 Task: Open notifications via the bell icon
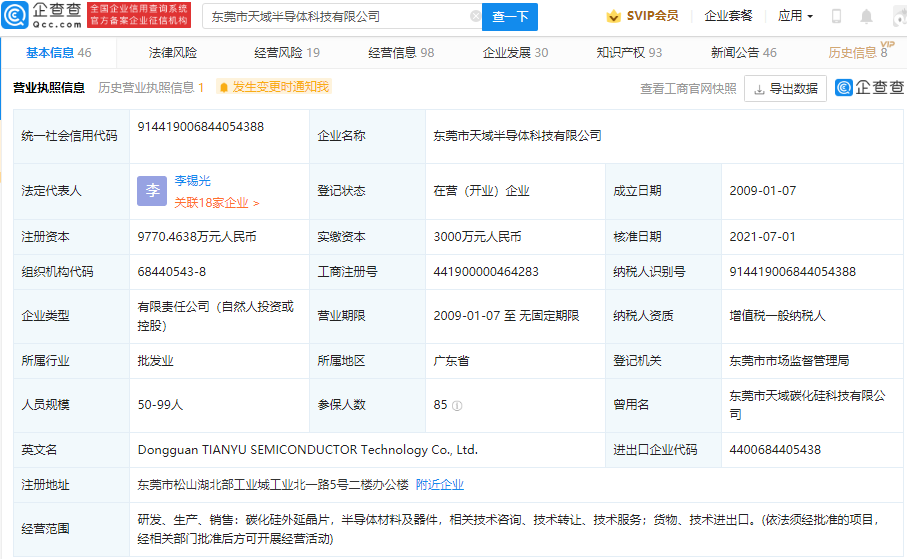pyautogui.click(x=866, y=17)
